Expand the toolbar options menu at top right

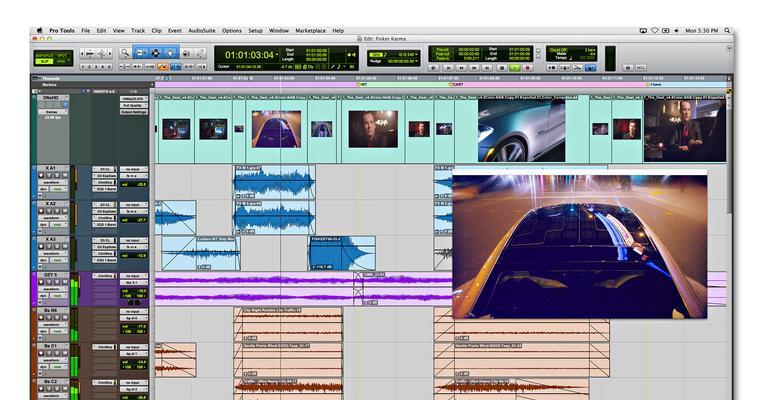(x=729, y=48)
